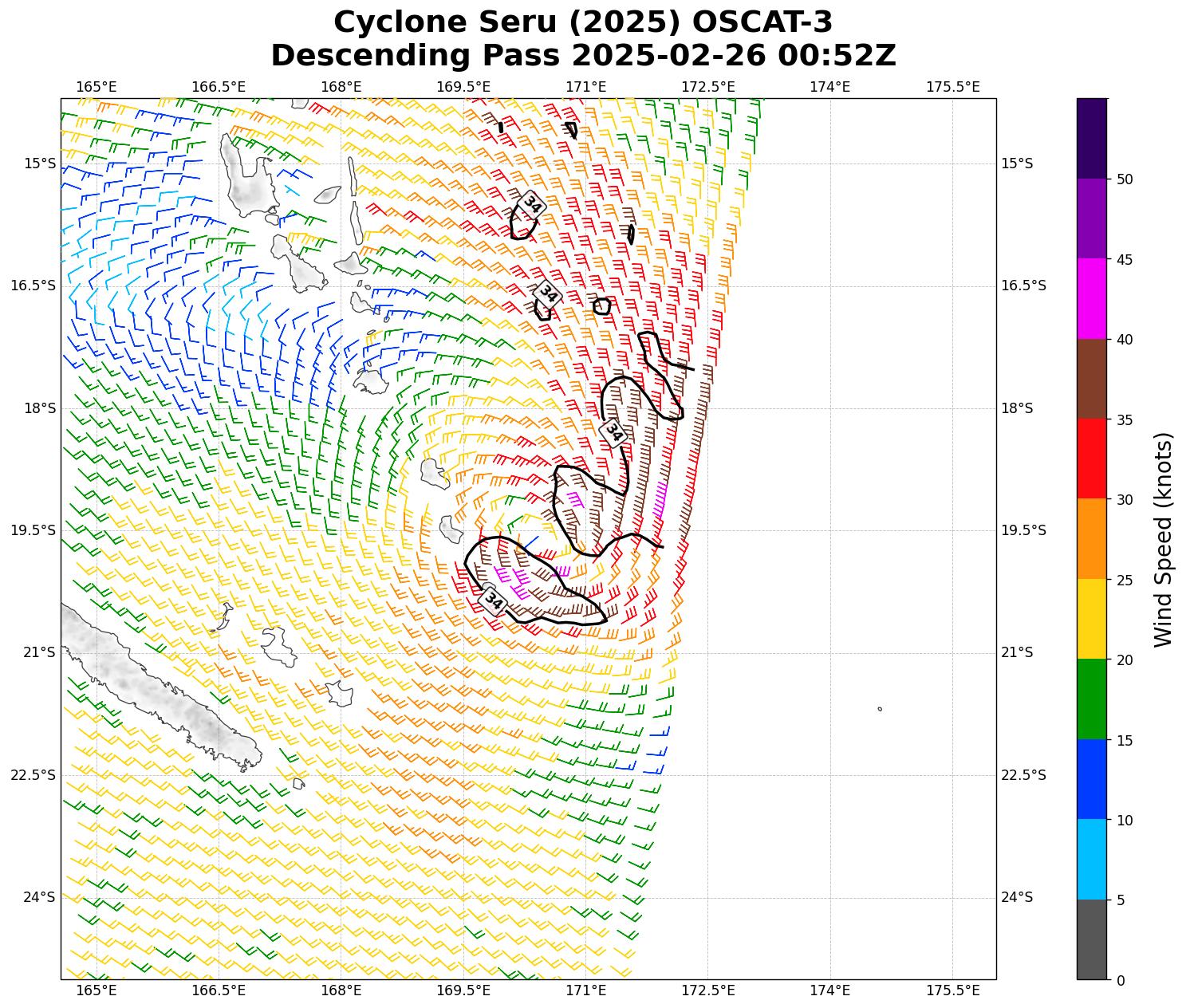This screenshot has width=1186, height=1008.
Task: Click the northernmost 34 contour label
Action: coord(533,204)
